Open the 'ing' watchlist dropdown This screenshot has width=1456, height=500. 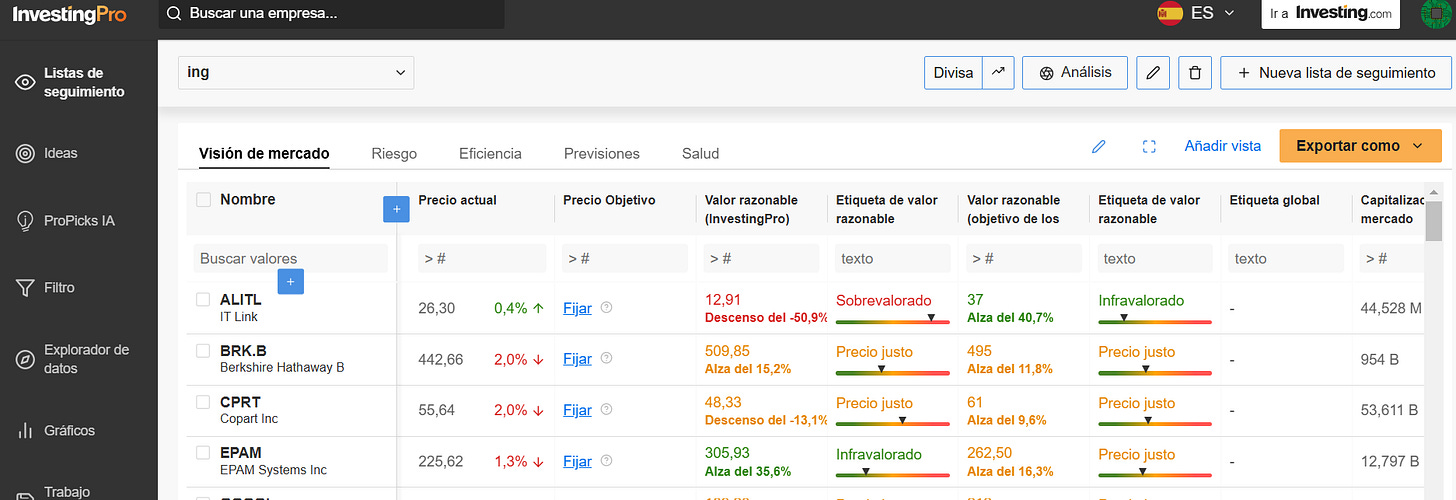[x=296, y=72]
